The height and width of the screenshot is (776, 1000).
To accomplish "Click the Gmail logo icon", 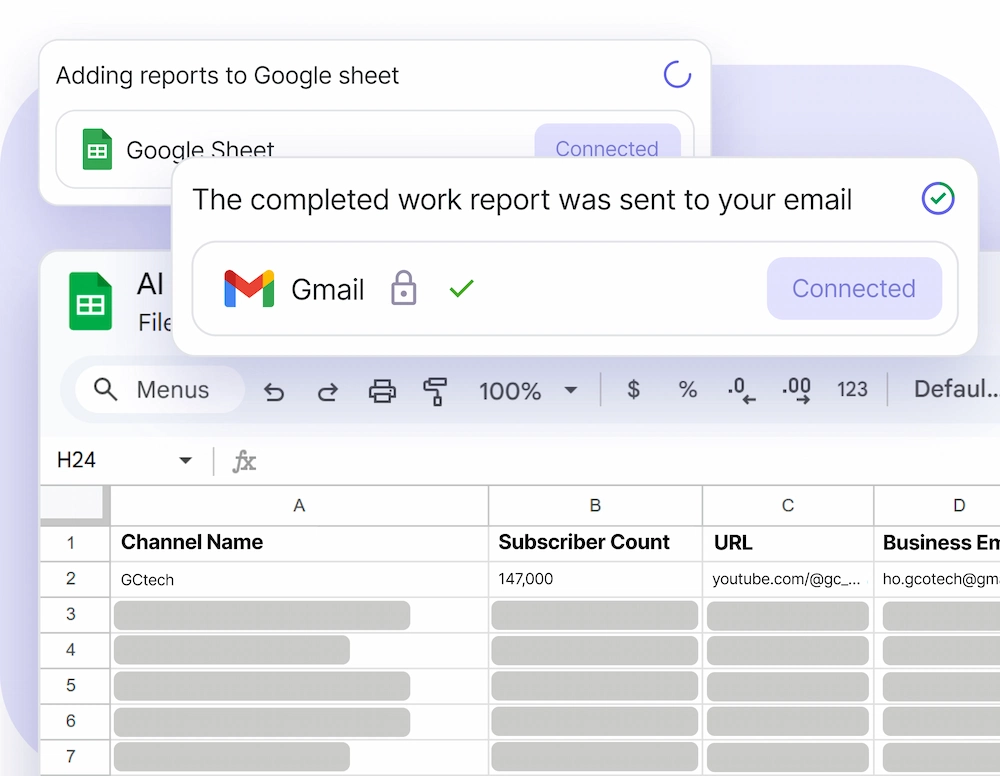I will 249,288.
